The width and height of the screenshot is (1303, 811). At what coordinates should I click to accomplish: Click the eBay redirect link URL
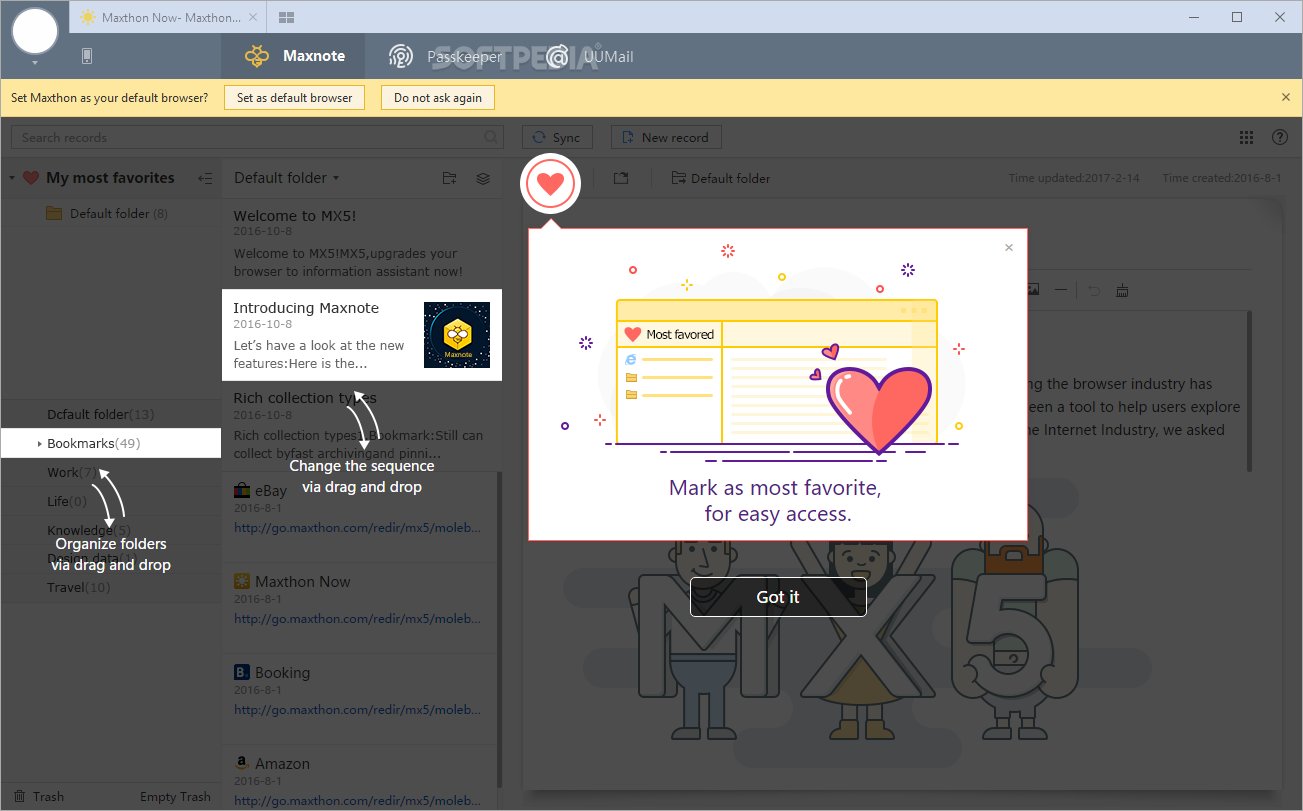tap(358, 527)
